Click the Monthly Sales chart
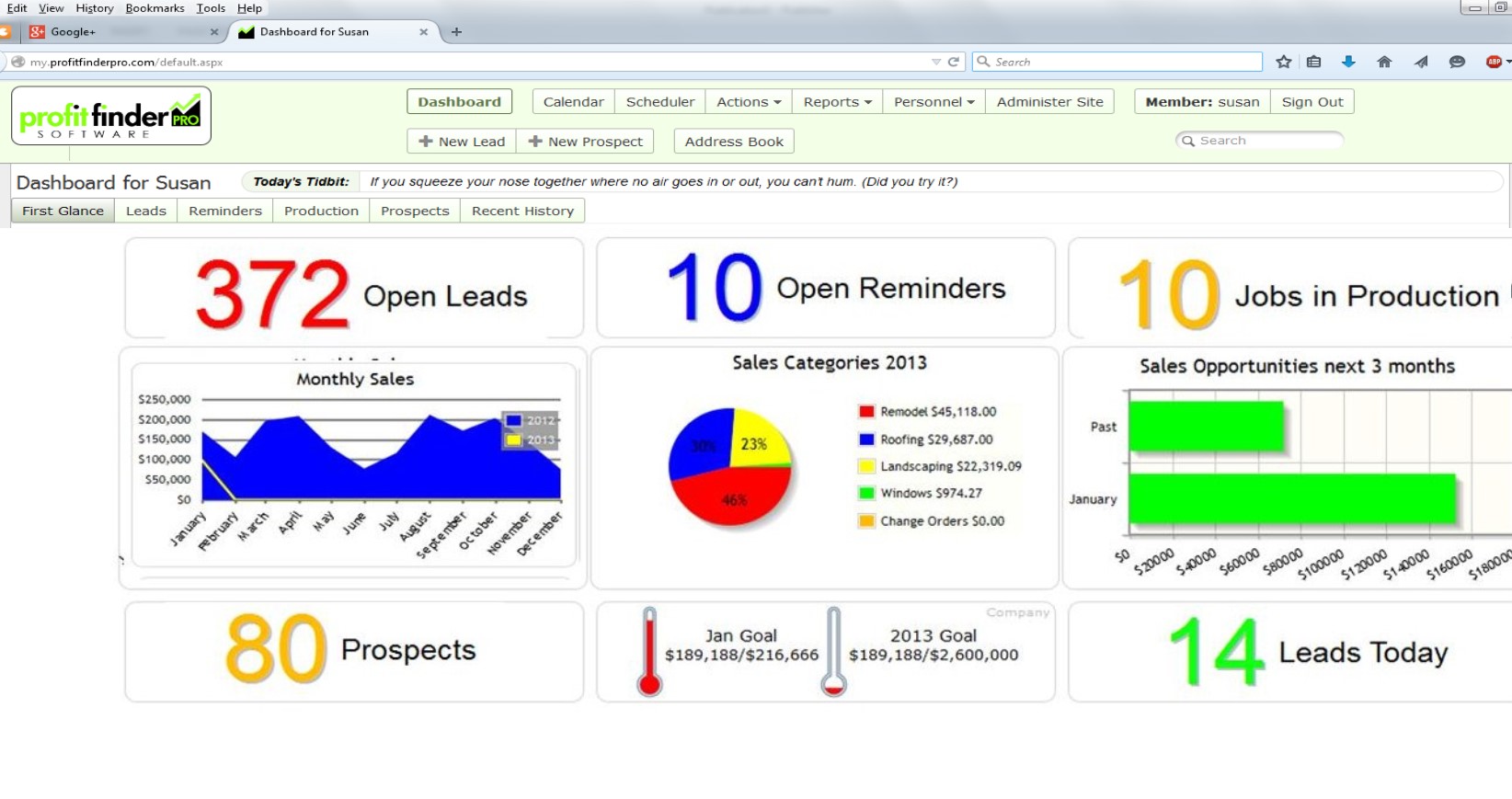 click(354, 464)
